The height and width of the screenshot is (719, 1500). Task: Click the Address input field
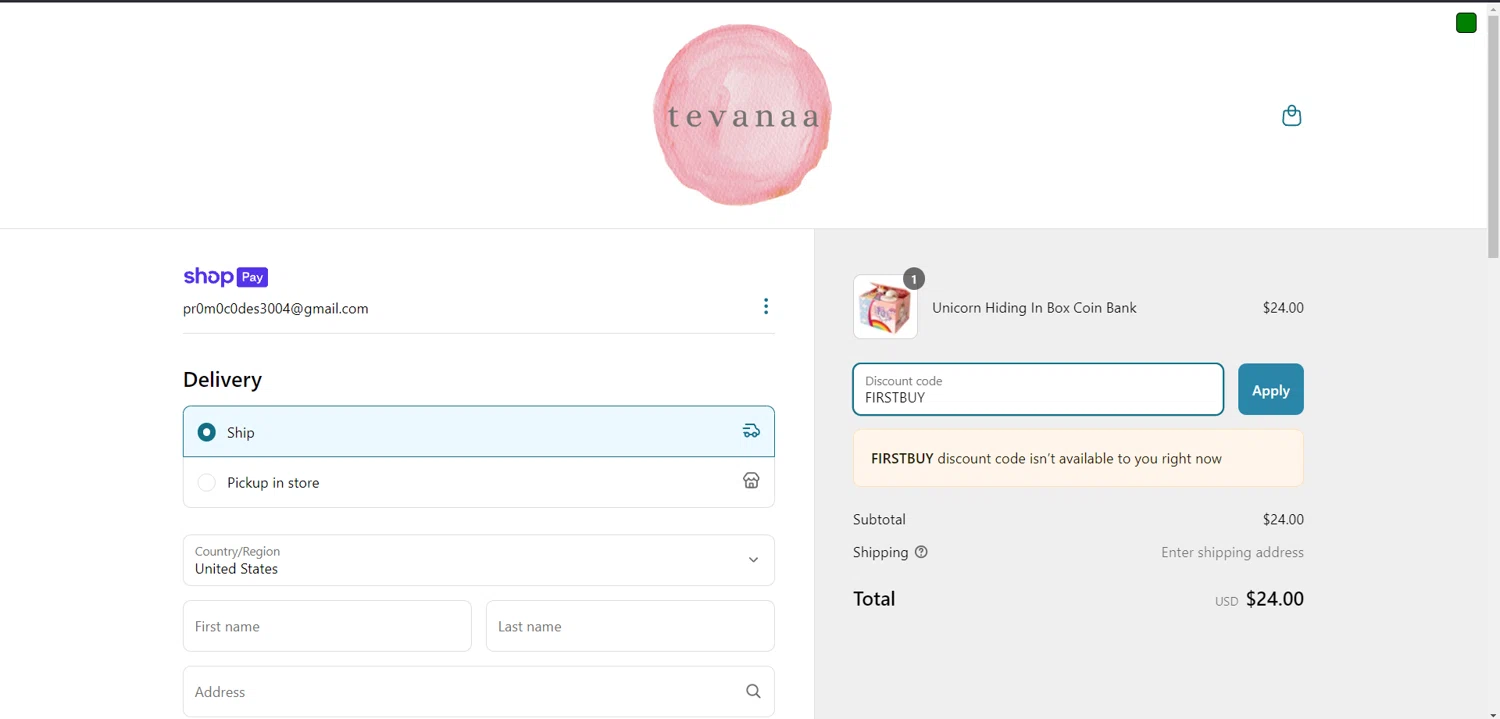478,692
